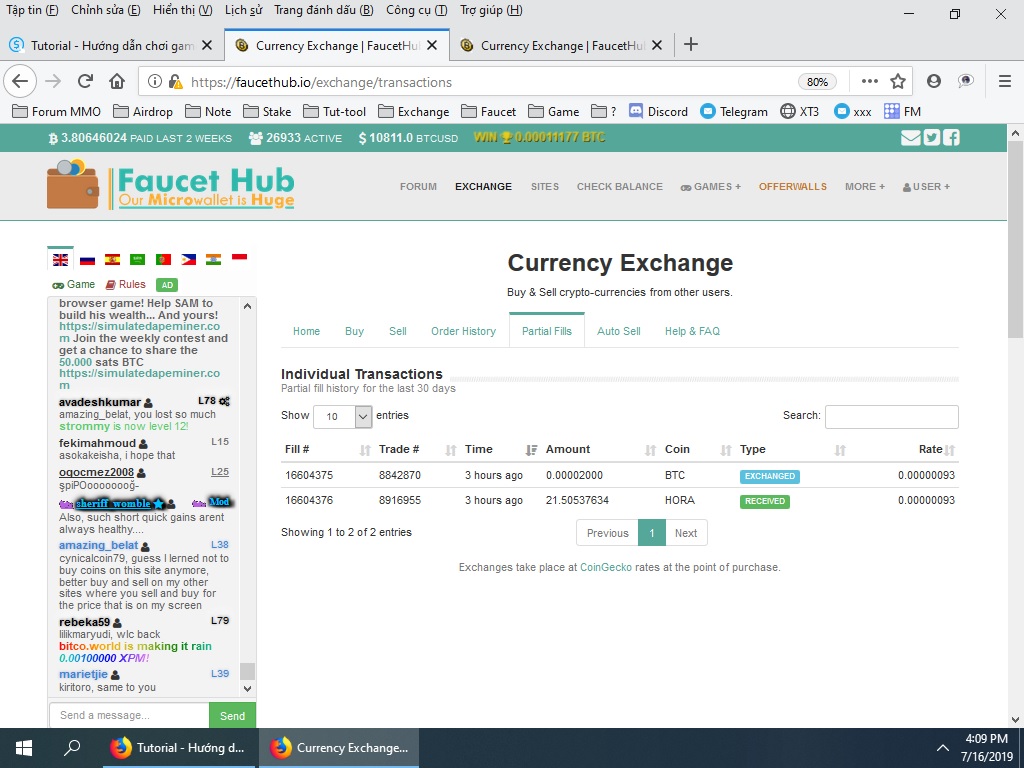Image resolution: width=1024 pixels, height=768 pixels.
Task: Click the chat scroll down arrow
Action: coord(248,688)
